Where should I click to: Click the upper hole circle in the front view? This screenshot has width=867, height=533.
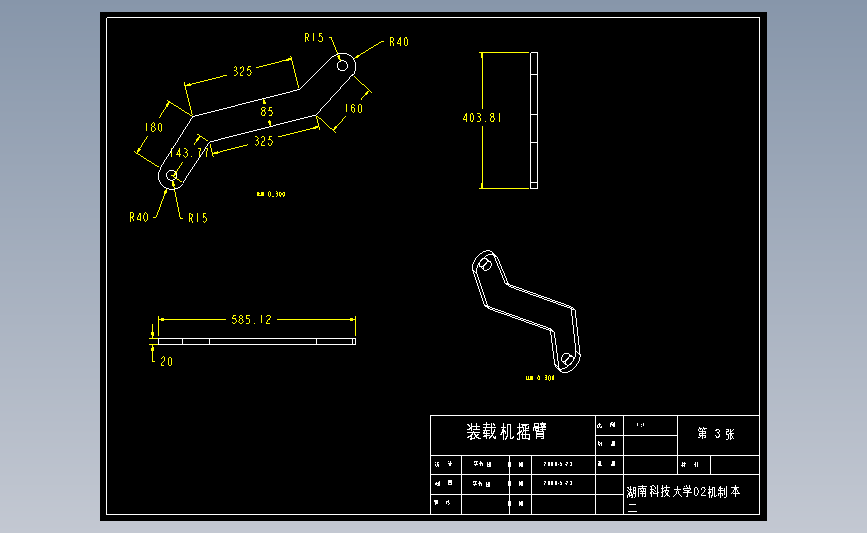point(342,66)
